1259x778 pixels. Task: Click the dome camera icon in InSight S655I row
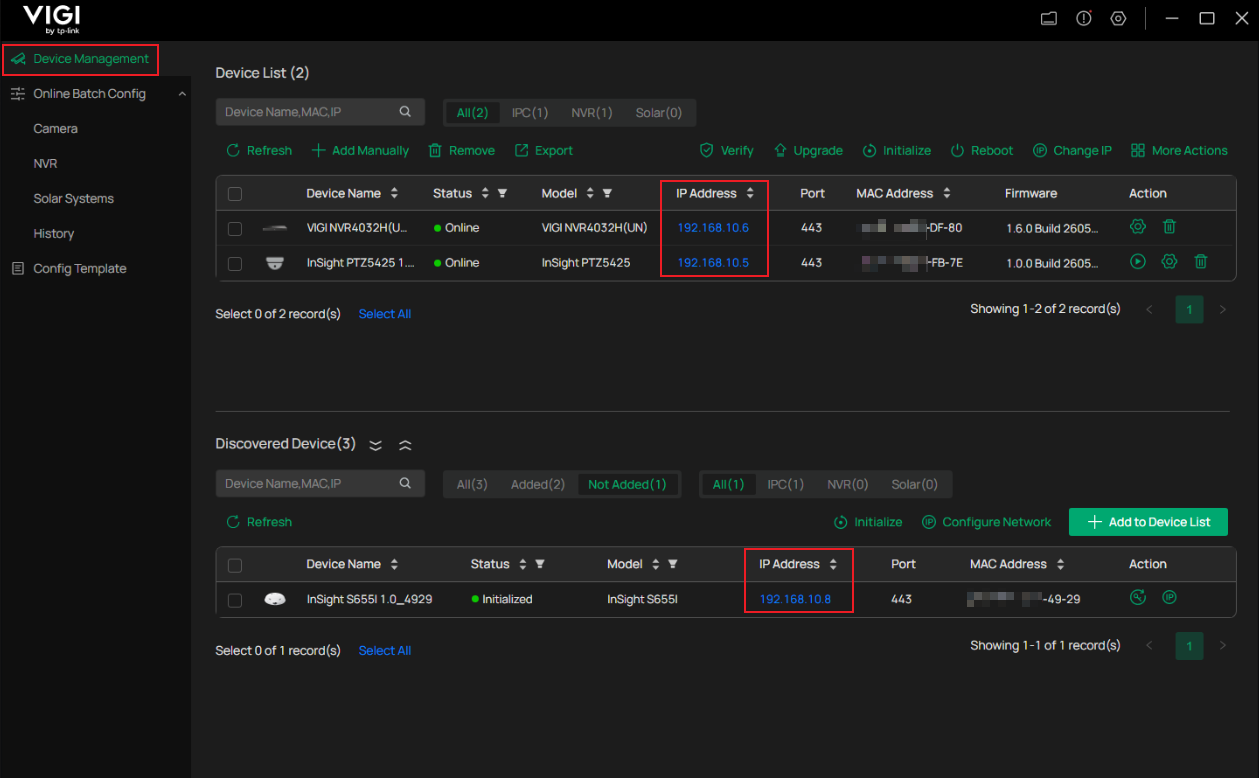point(274,599)
